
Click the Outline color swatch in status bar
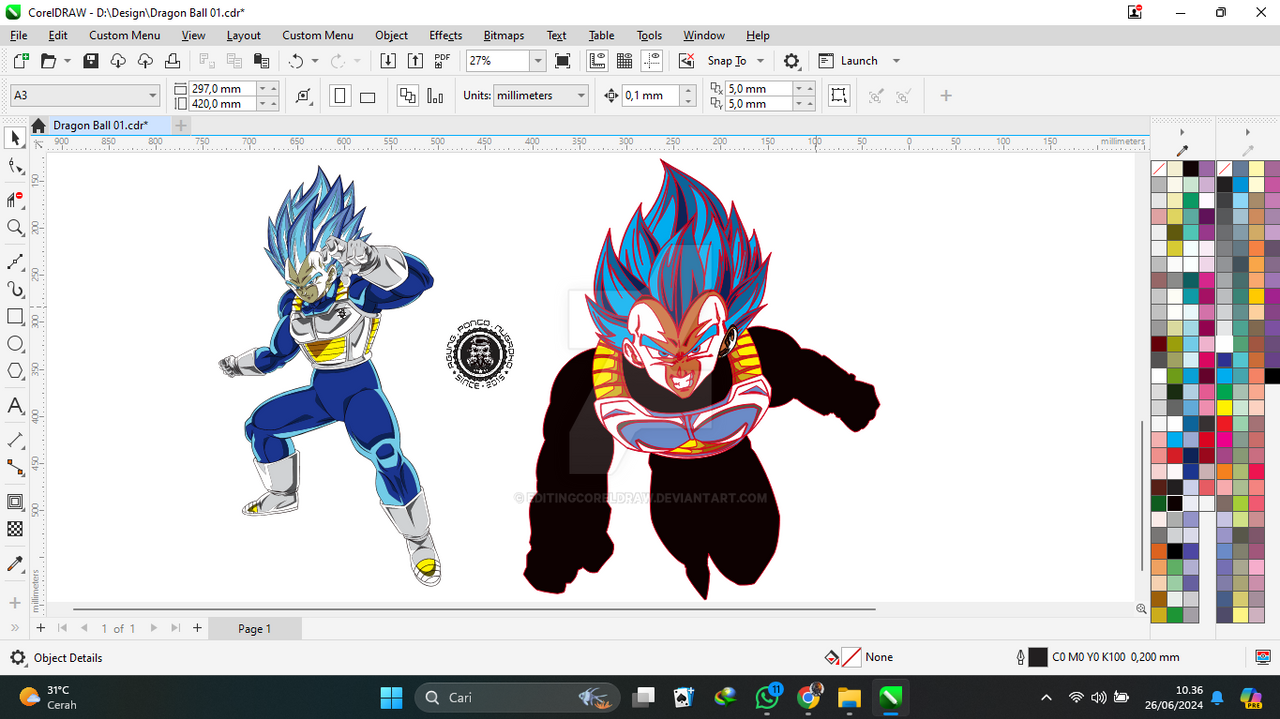pyautogui.click(x=1038, y=657)
